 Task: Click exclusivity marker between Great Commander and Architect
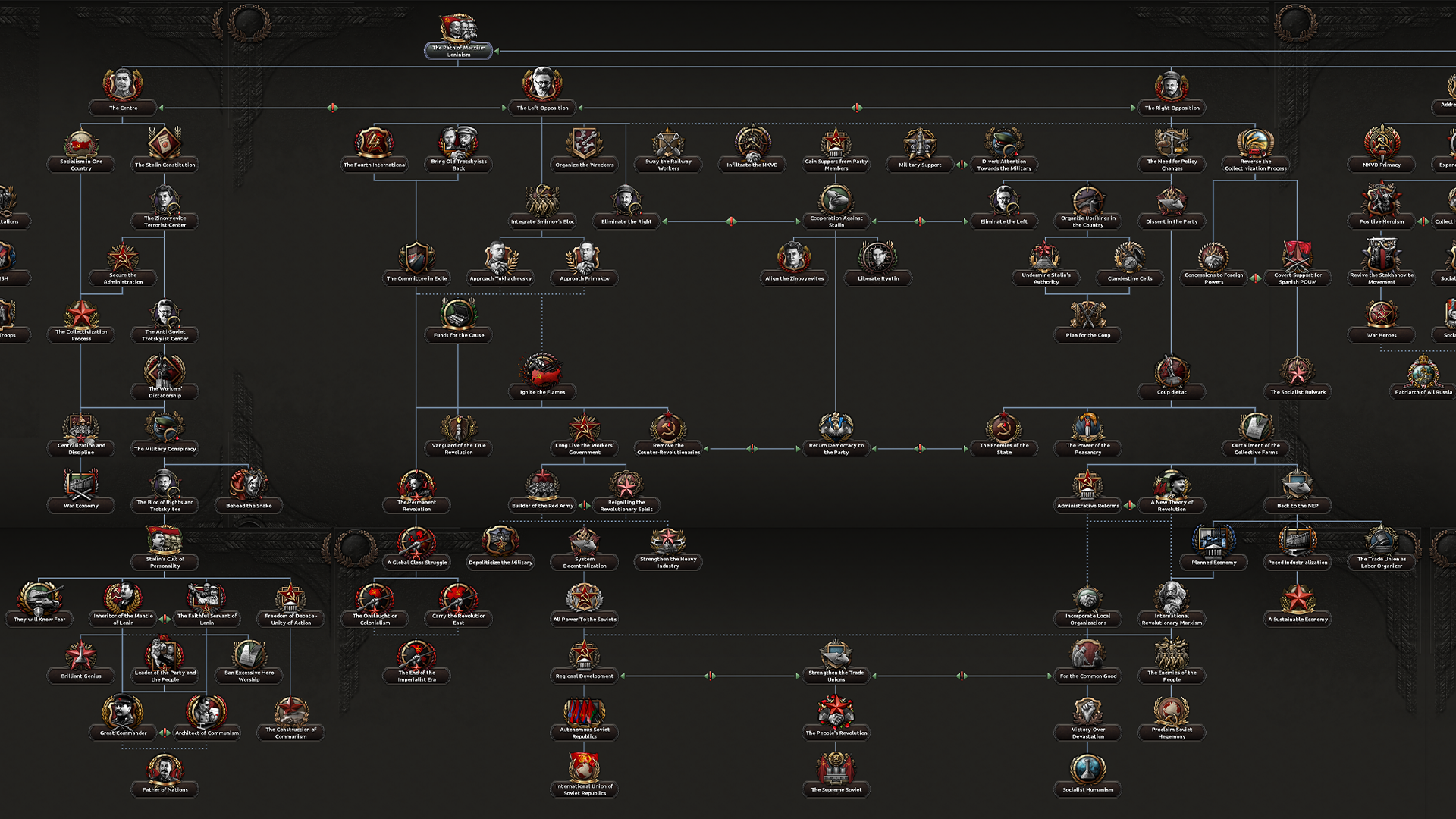[x=165, y=733]
